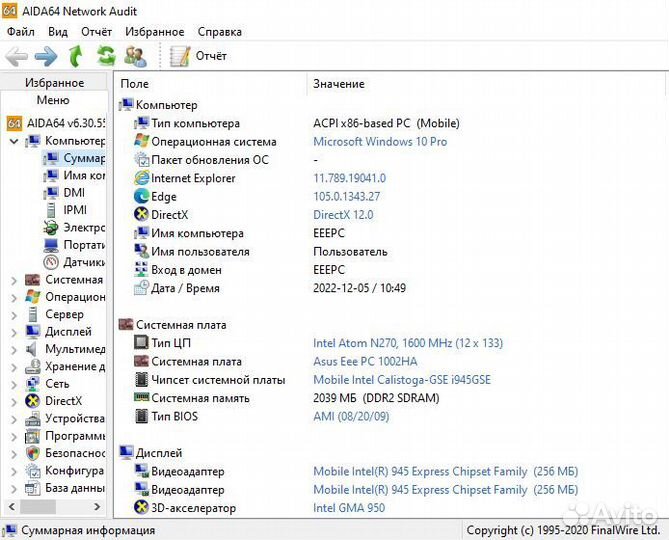Open the Вид menu
This screenshot has height=540, width=669.
(58, 32)
